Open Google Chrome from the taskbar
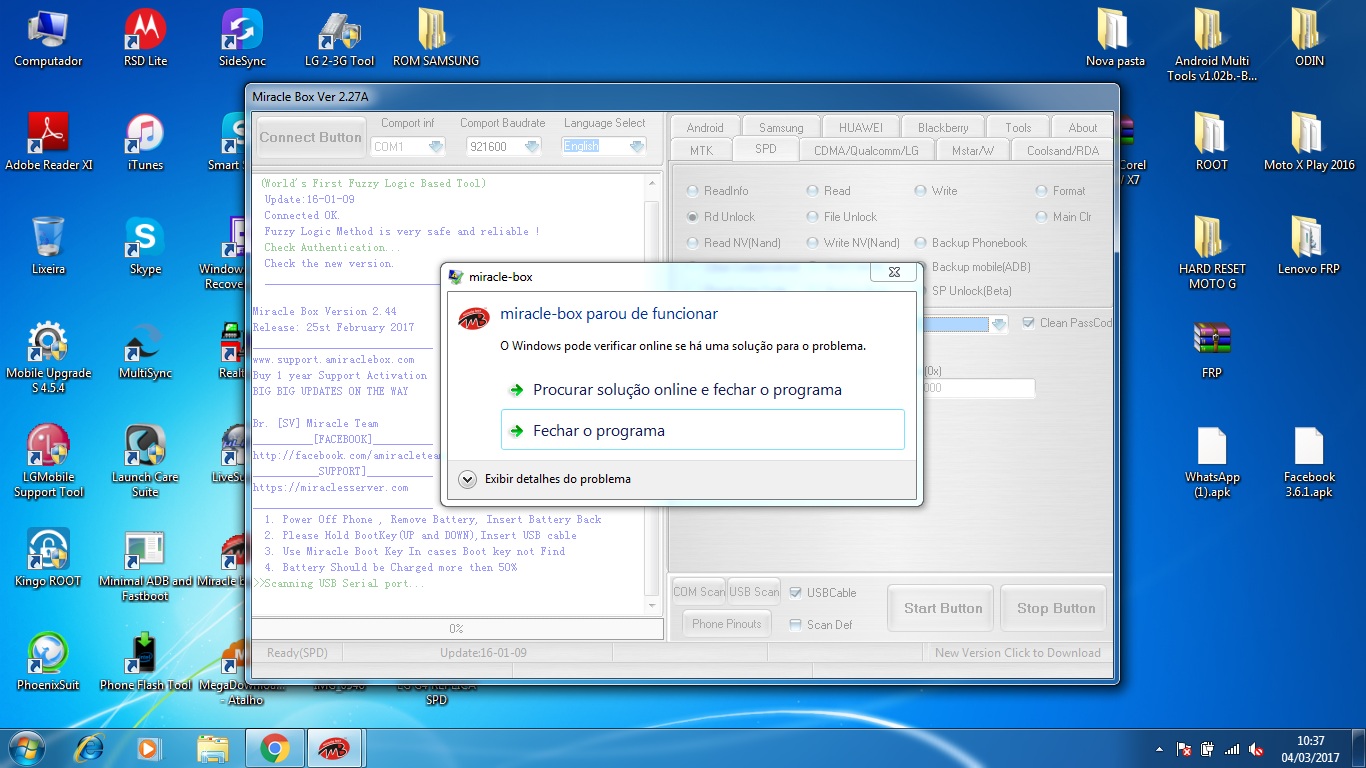The image size is (1366, 768). [274, 748]
